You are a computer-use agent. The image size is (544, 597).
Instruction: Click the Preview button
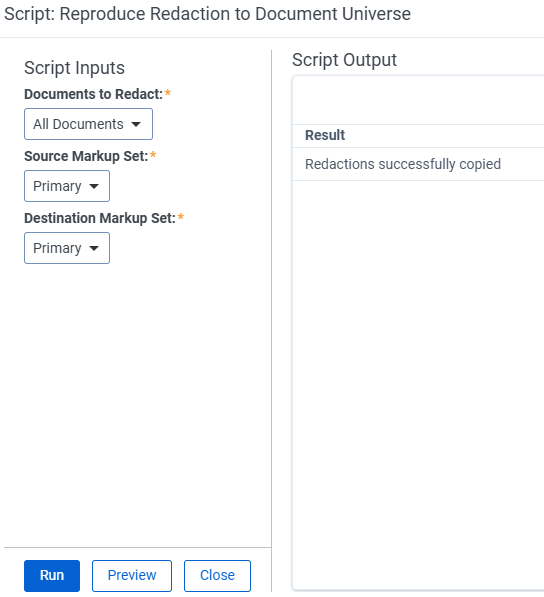pyautogui.click(x=132, y=576)
